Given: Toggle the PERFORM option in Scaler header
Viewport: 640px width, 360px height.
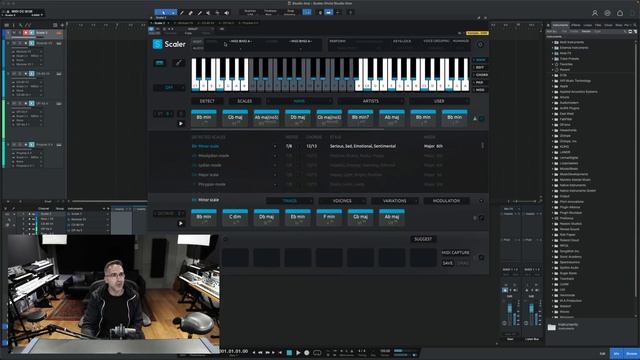Looking at the screenshot, I should pyautogui.click(x=338, y=41).
